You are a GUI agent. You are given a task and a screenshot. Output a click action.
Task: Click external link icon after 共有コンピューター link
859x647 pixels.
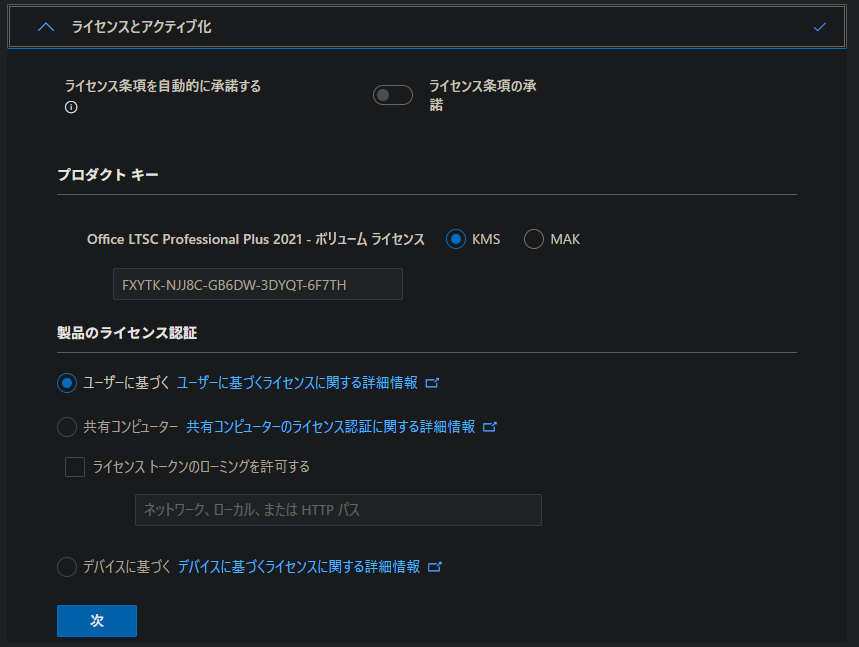point(490,426)
